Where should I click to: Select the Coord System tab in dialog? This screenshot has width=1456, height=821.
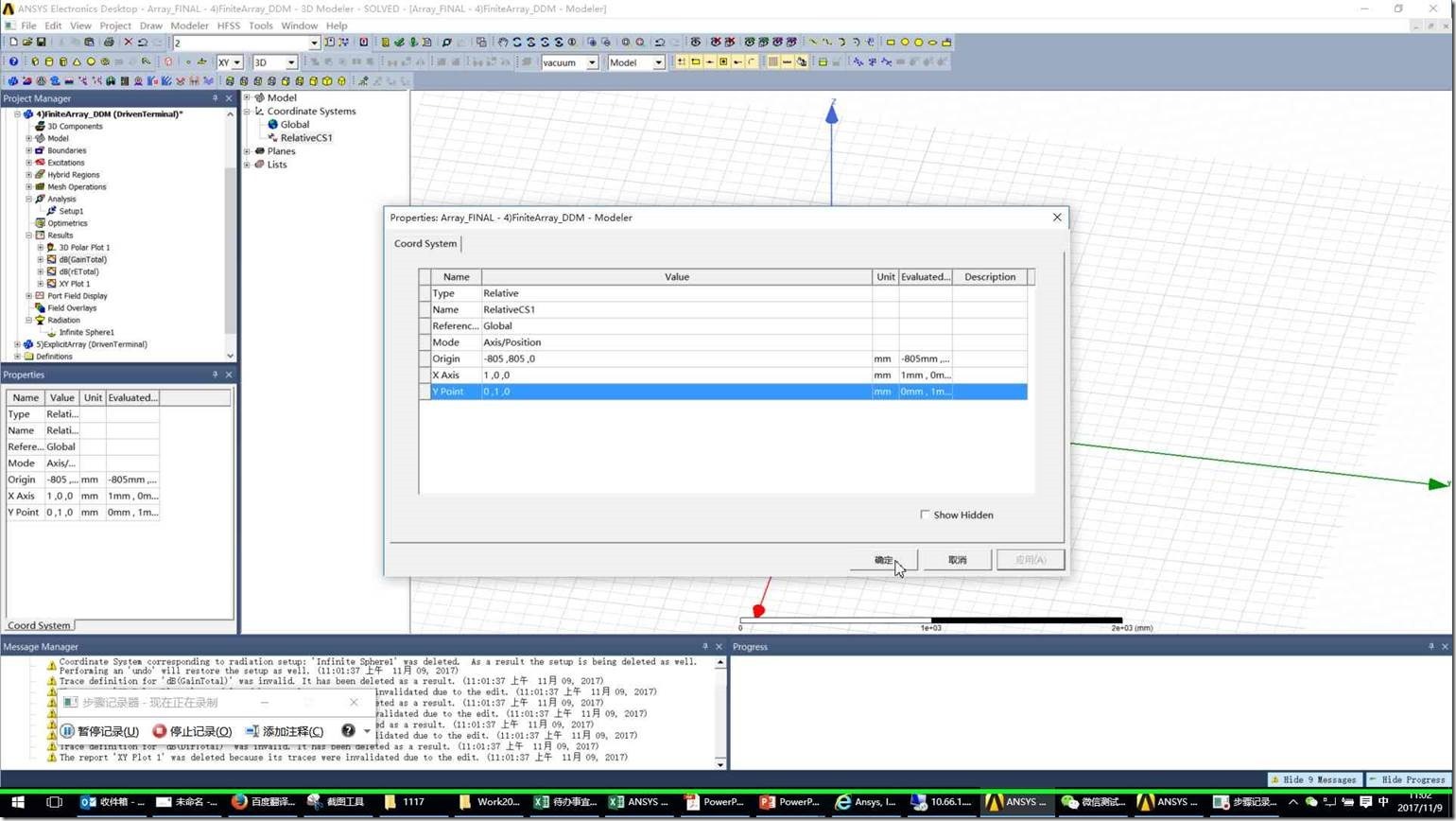click(425, 244)
